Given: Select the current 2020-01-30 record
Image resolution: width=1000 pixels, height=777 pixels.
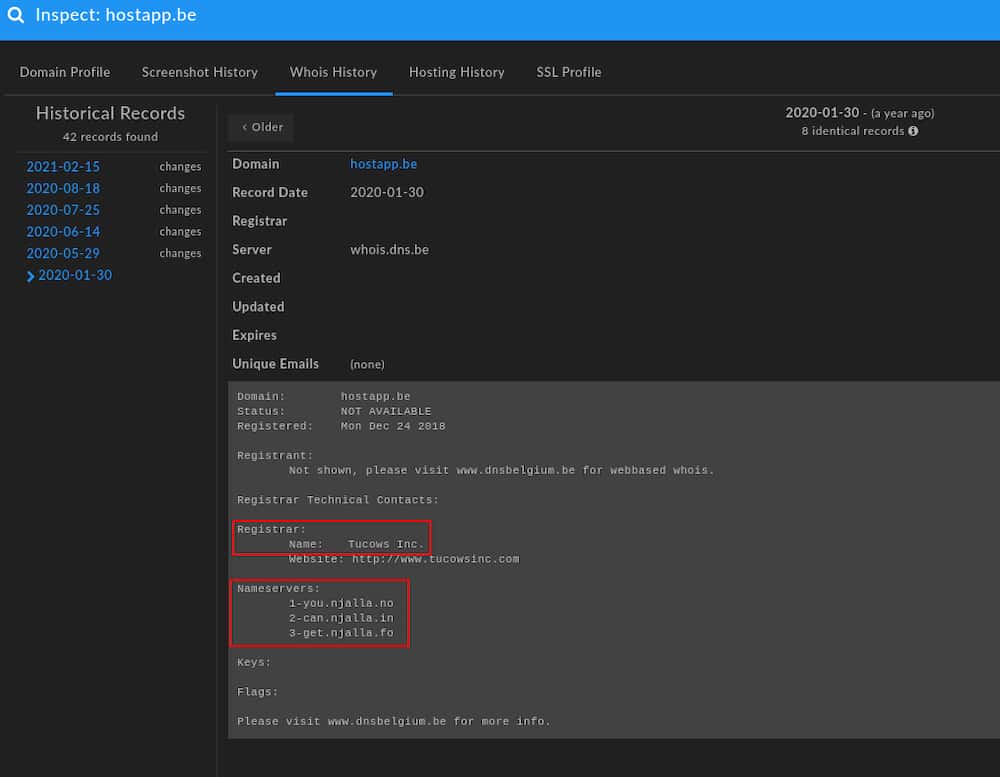Looking at the screenshot, I should tap(75, 275).
